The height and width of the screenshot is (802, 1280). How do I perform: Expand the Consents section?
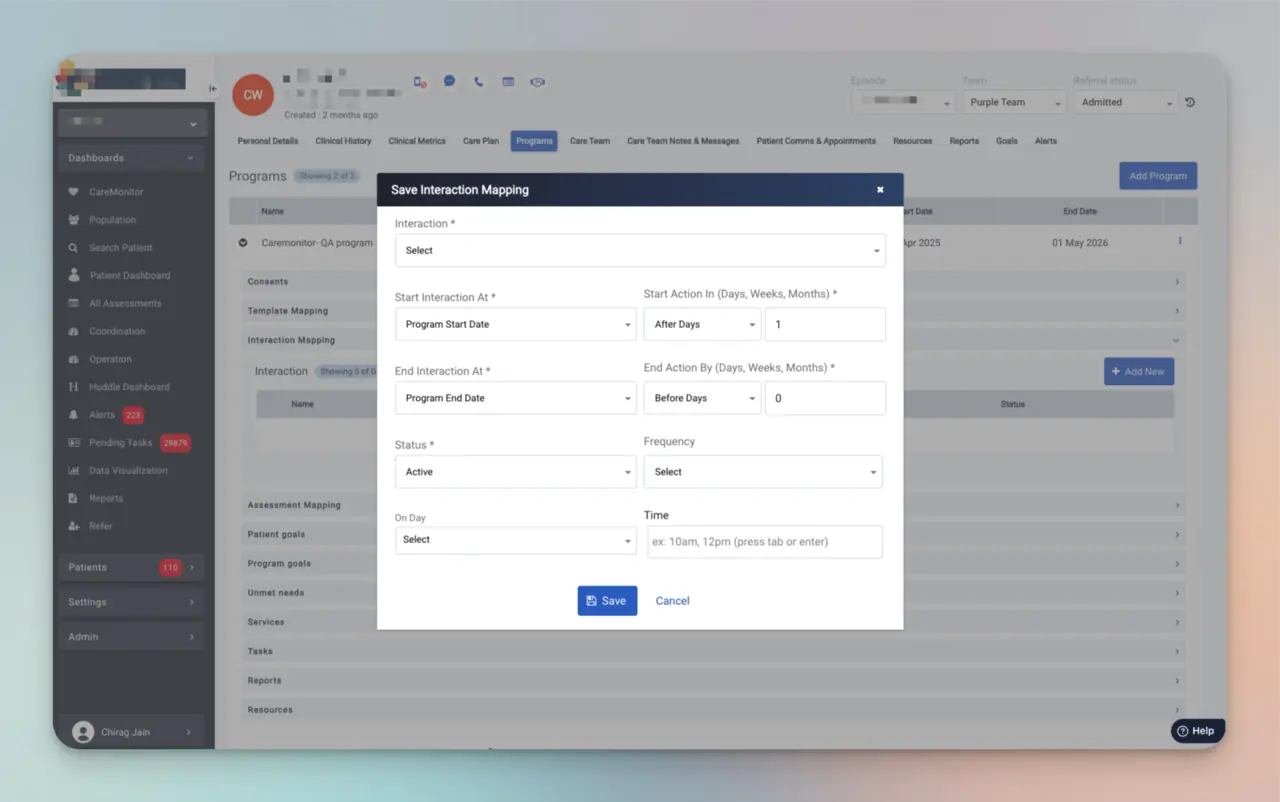715,282
